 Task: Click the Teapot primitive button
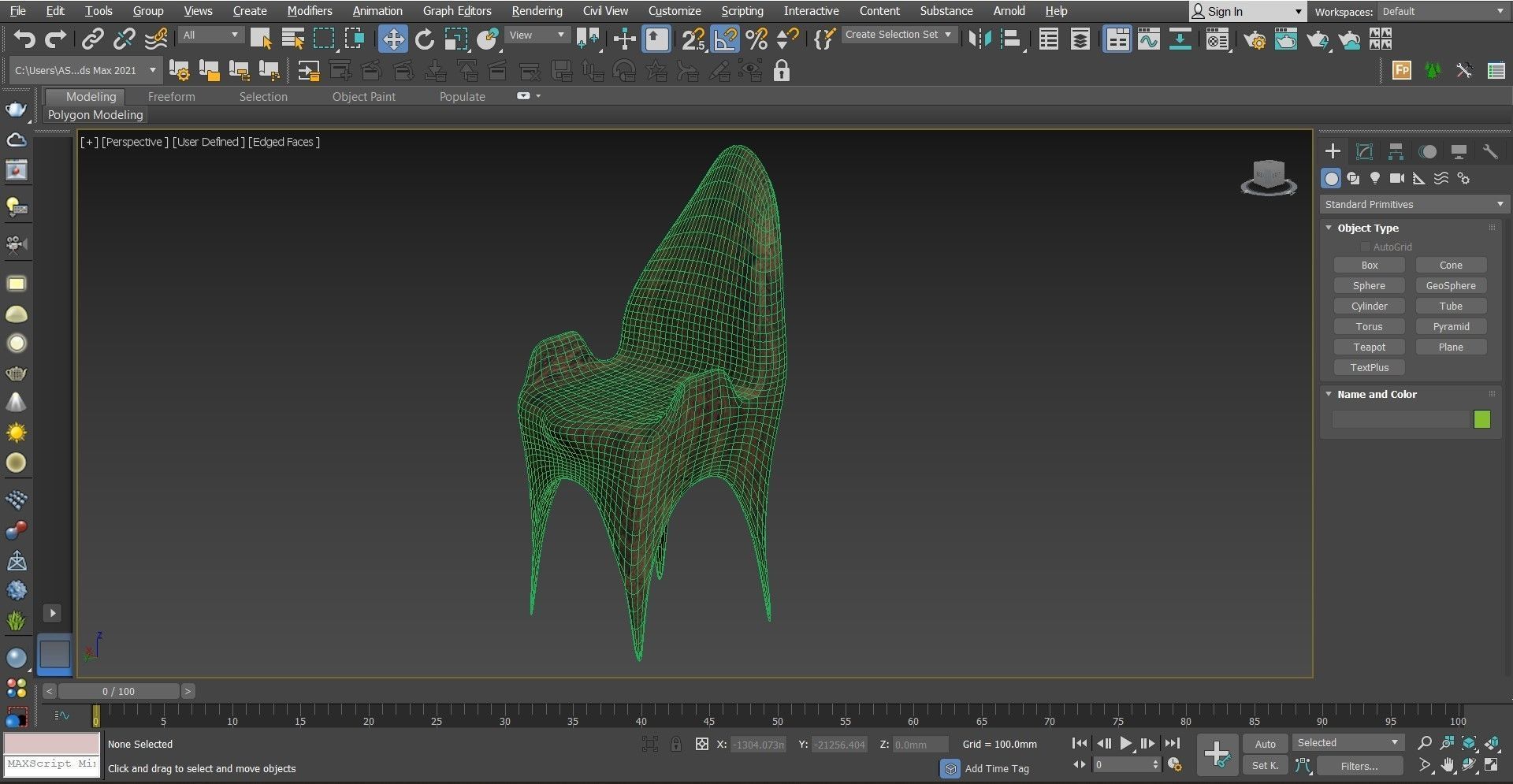(1370, 347)
